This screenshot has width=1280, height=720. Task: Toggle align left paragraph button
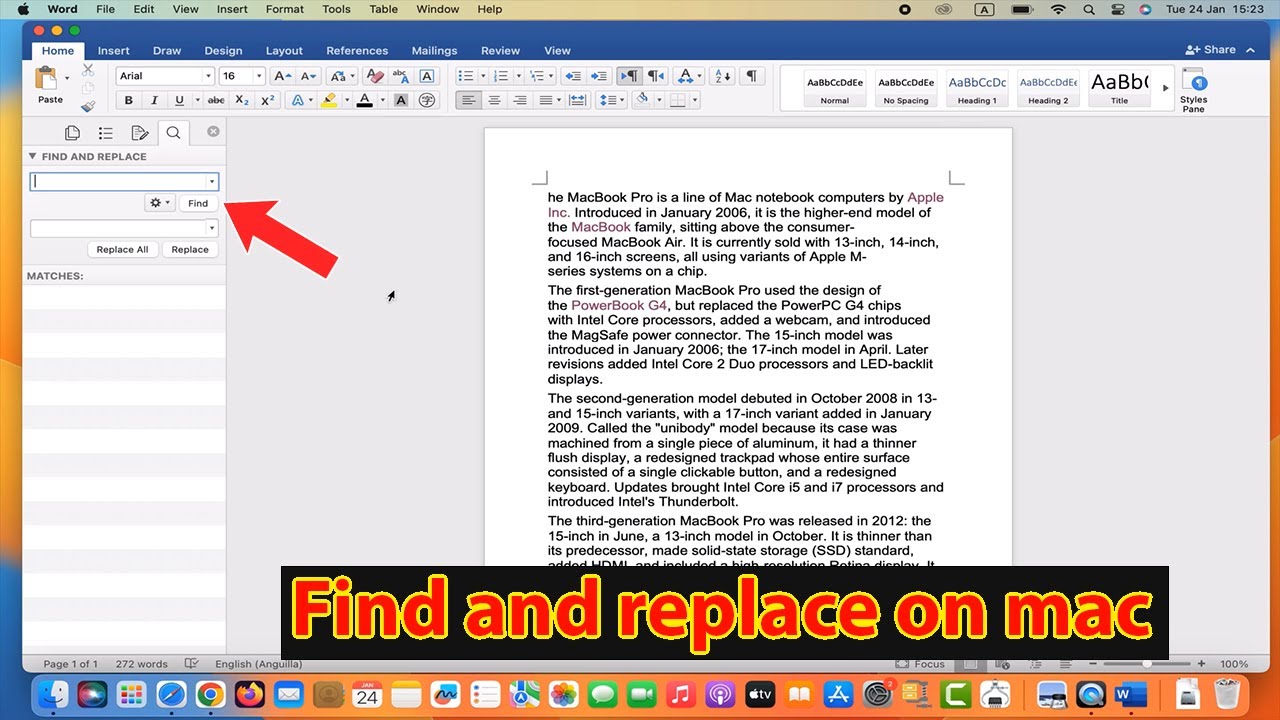pyautogui.click(x=468, y=100)
